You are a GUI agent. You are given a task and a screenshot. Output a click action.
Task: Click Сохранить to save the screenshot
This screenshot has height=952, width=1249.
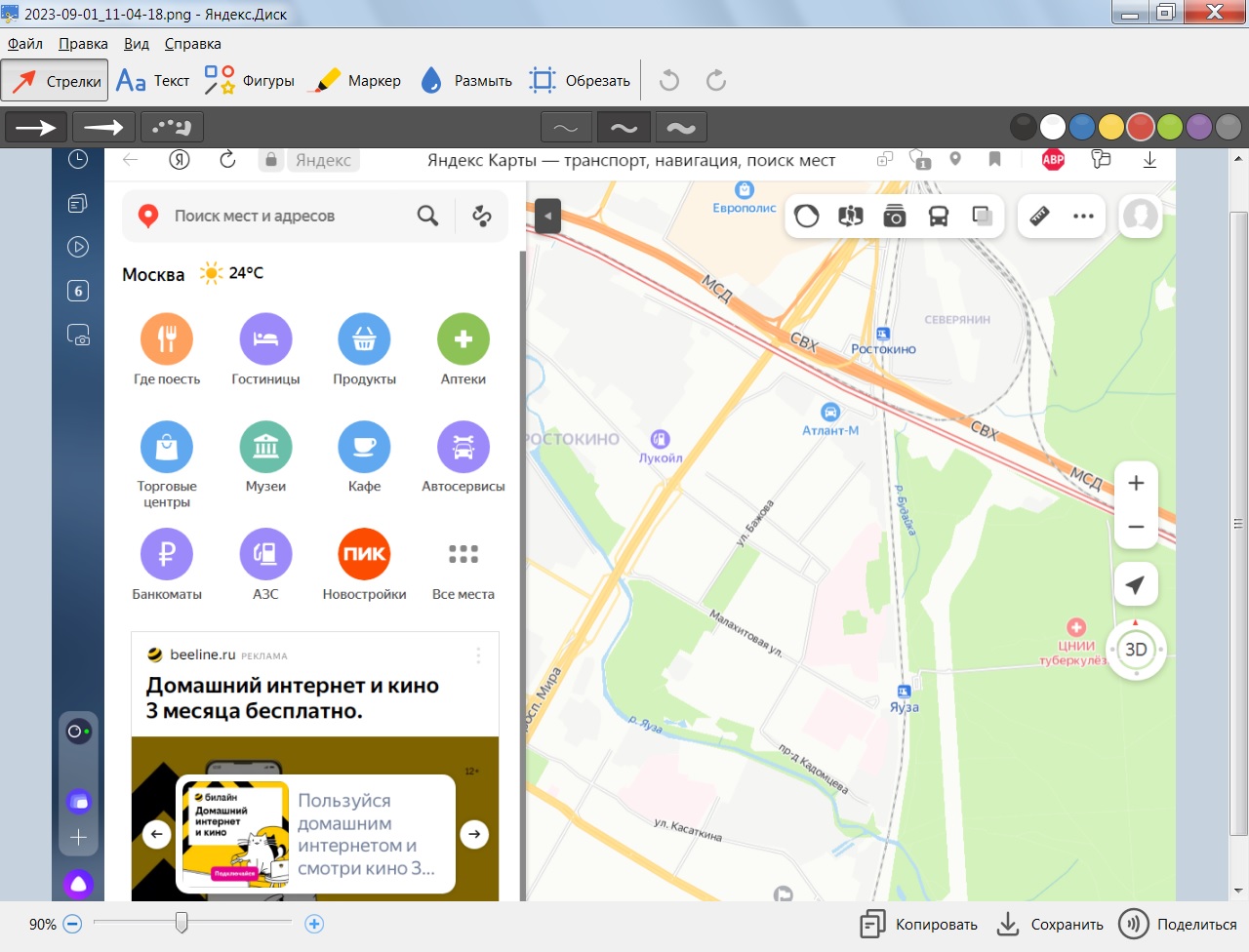[x=1050, y=924]
